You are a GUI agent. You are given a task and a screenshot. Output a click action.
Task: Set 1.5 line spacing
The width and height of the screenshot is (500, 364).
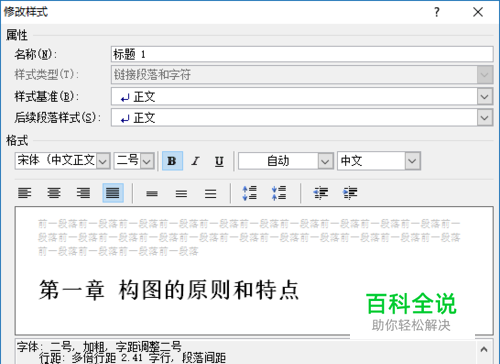tap(181, 193)
